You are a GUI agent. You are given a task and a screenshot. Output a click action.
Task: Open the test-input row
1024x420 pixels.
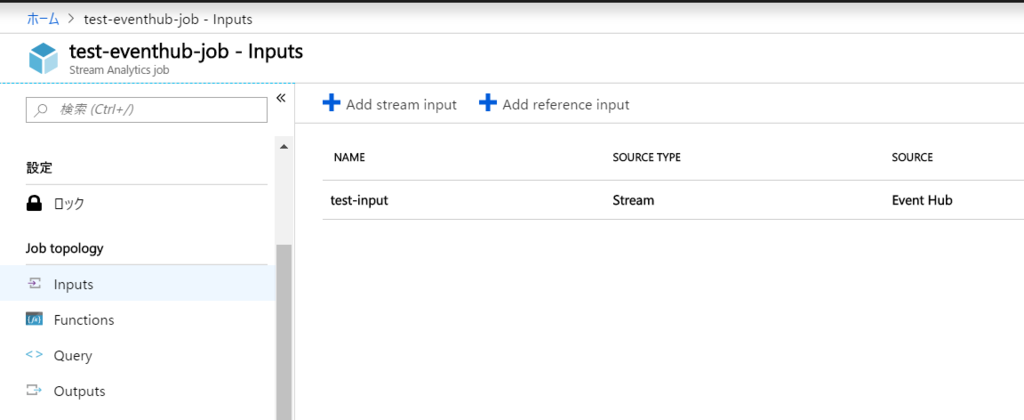pyautogui.click(x=673, y=201)
